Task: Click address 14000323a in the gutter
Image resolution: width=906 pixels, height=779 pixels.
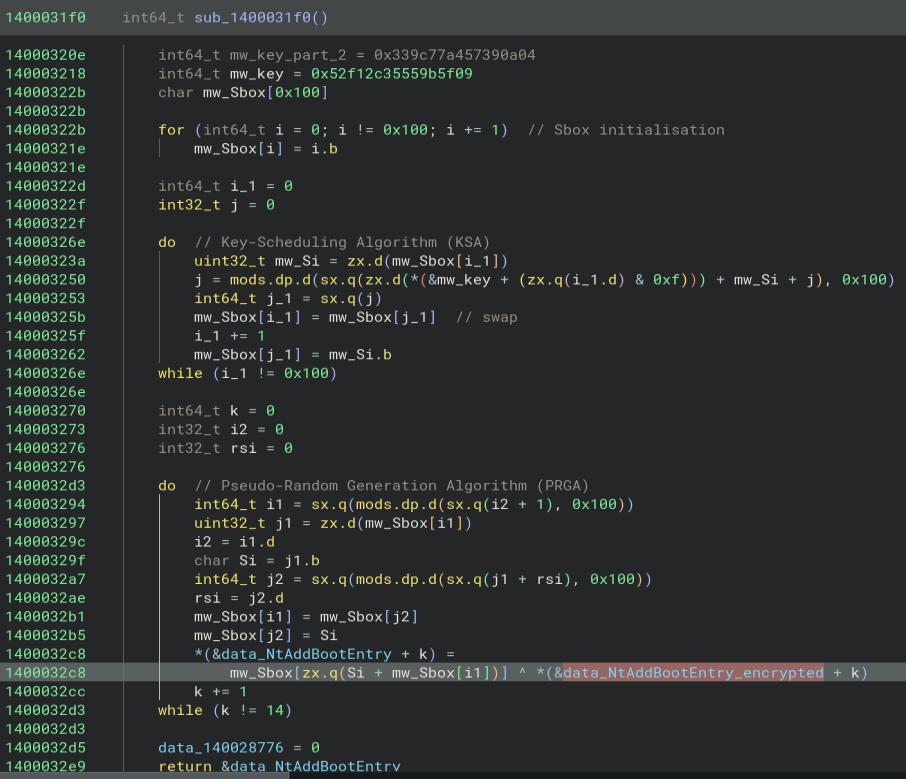Action: 46,261
